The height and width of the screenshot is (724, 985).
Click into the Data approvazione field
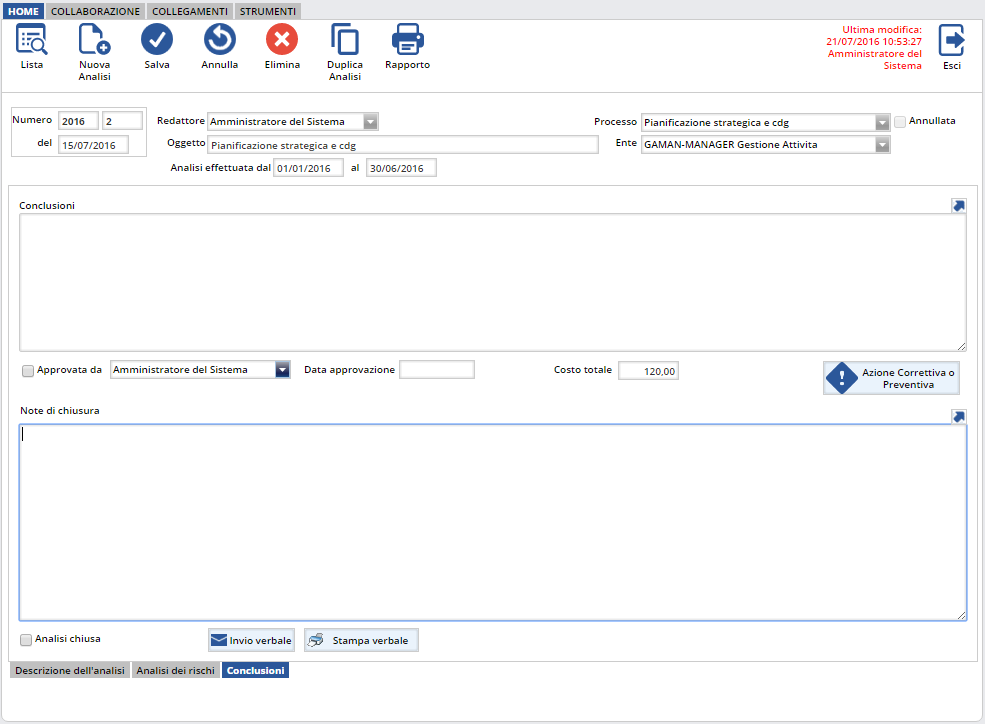tap(436, 370)
